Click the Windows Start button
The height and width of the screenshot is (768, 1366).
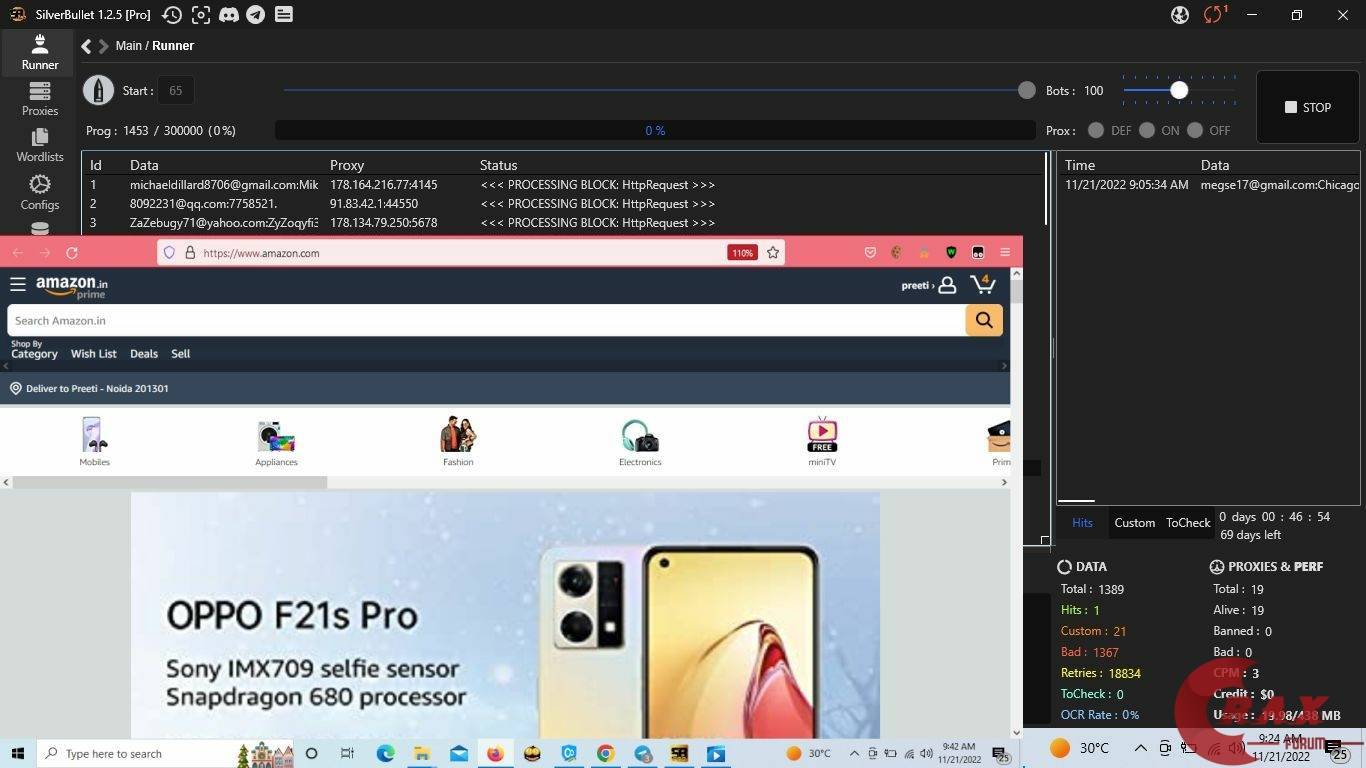pyautogui.click(x=18, y=754)
